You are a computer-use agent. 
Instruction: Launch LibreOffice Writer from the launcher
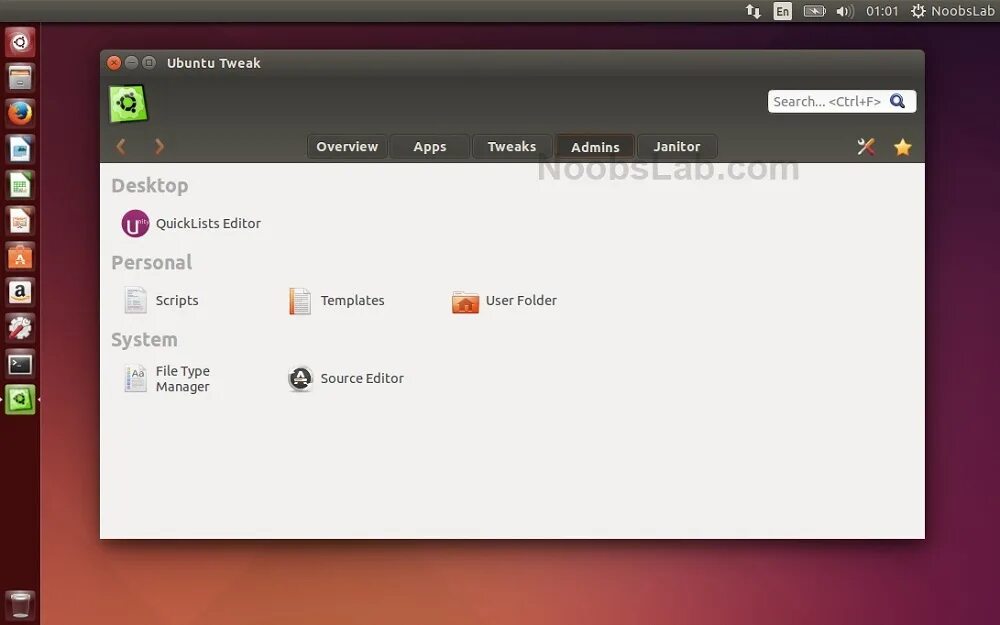20,150
